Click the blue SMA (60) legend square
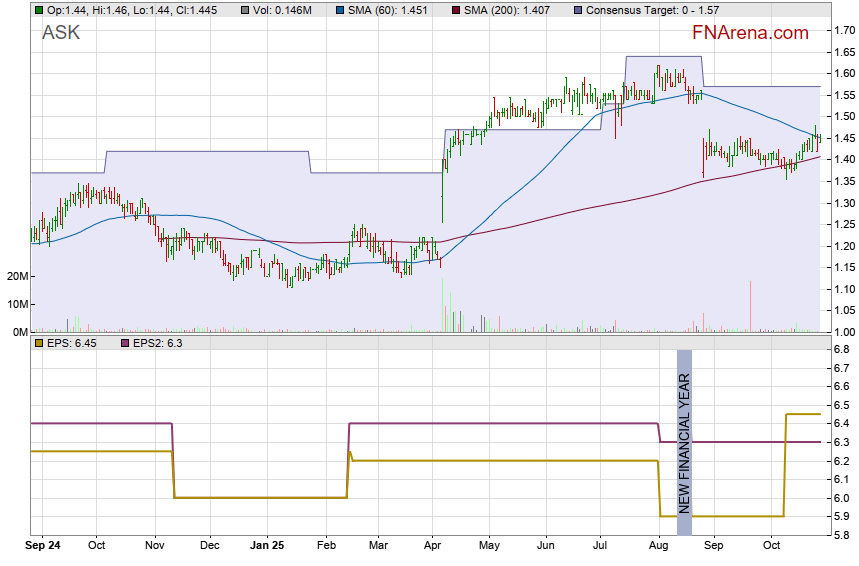Screen dimensions: 859x566 click(340, 10)
